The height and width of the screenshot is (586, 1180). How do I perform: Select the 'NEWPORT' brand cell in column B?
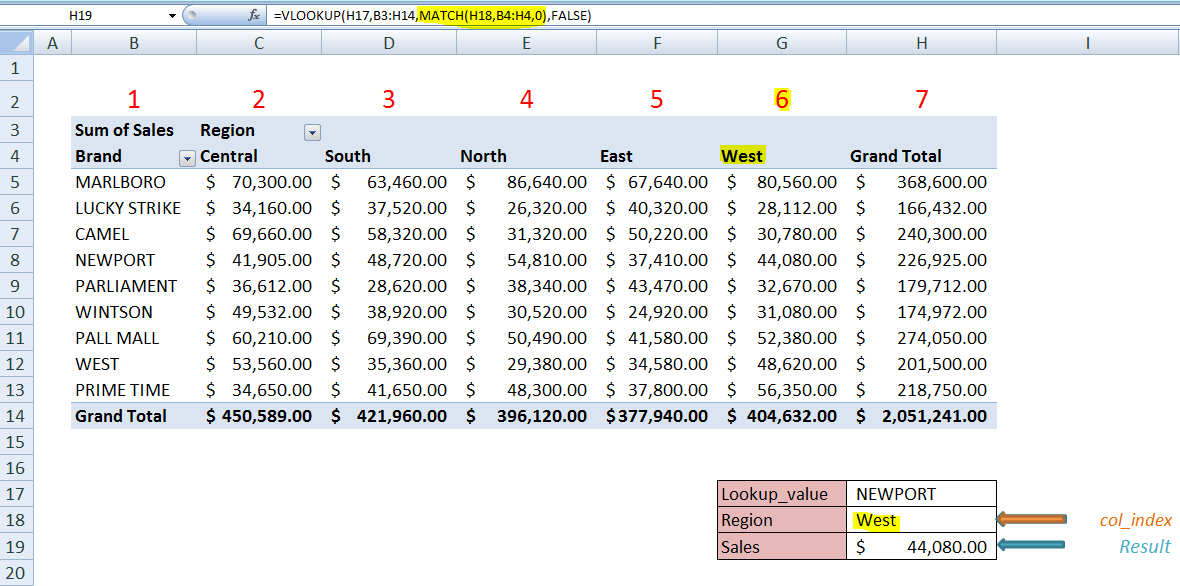click(x=134, y=260)
